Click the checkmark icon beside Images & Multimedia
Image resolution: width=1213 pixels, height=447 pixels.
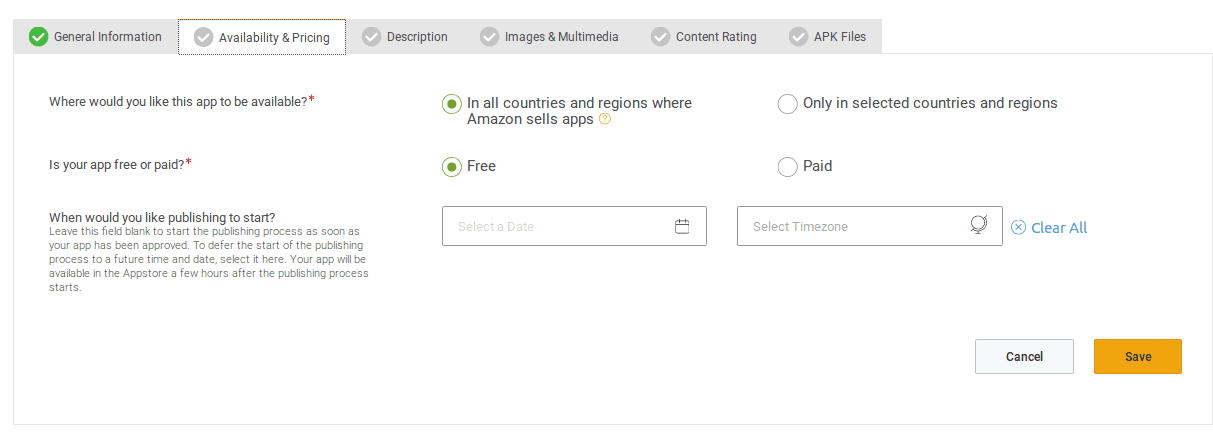tap(490, 37)
